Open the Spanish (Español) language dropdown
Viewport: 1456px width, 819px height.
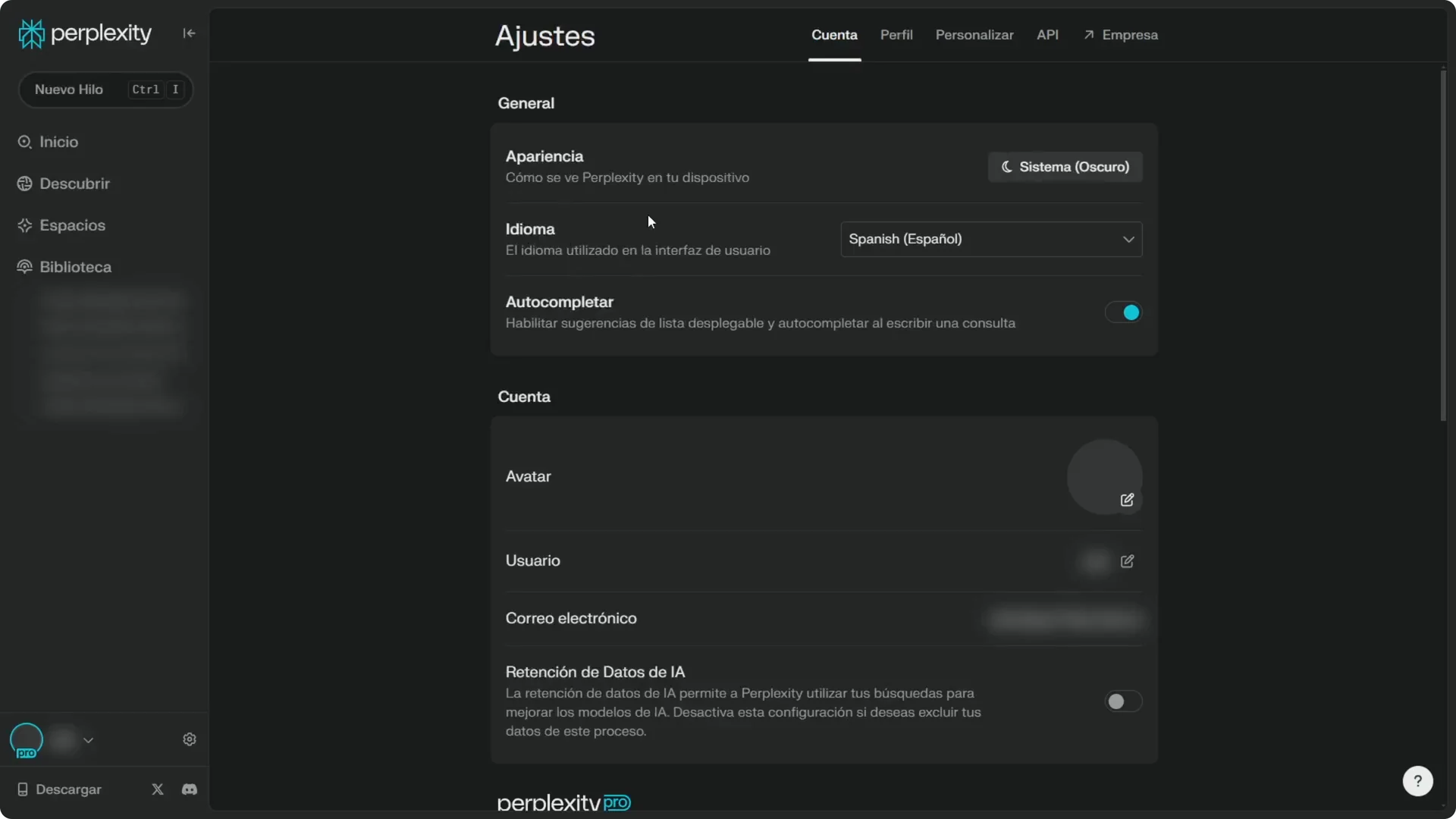click(991, 239)
